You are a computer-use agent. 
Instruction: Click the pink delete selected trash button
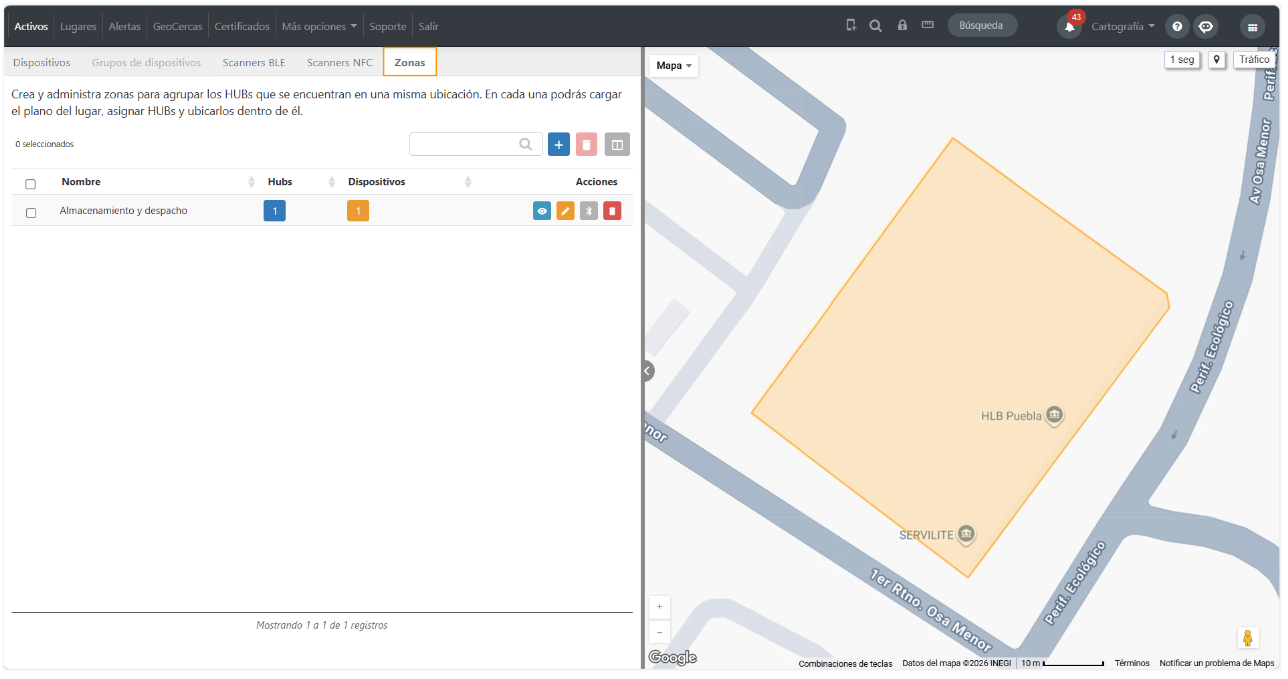[x=587, y=145]
